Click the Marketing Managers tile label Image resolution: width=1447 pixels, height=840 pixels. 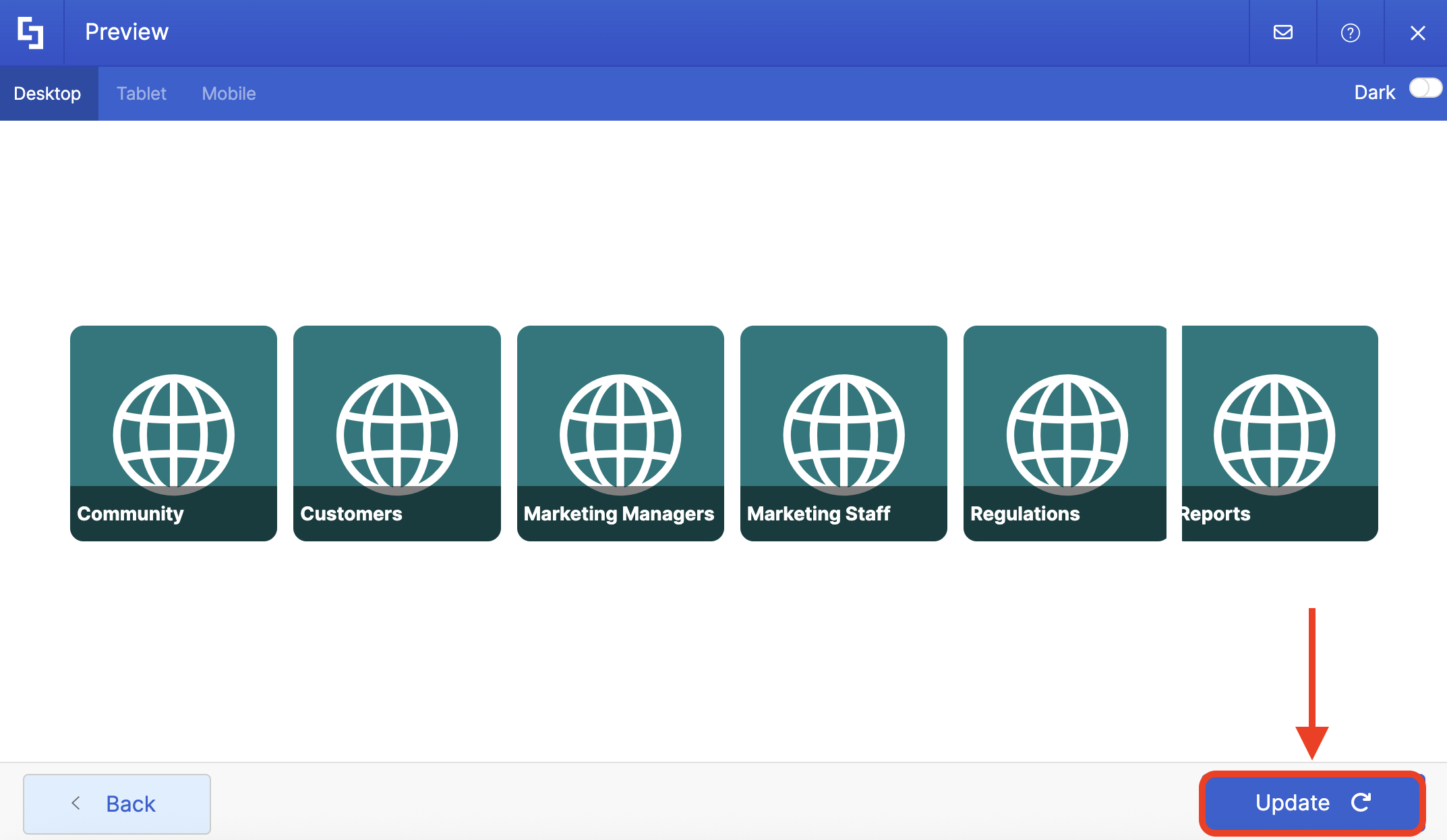pos(618,514)
